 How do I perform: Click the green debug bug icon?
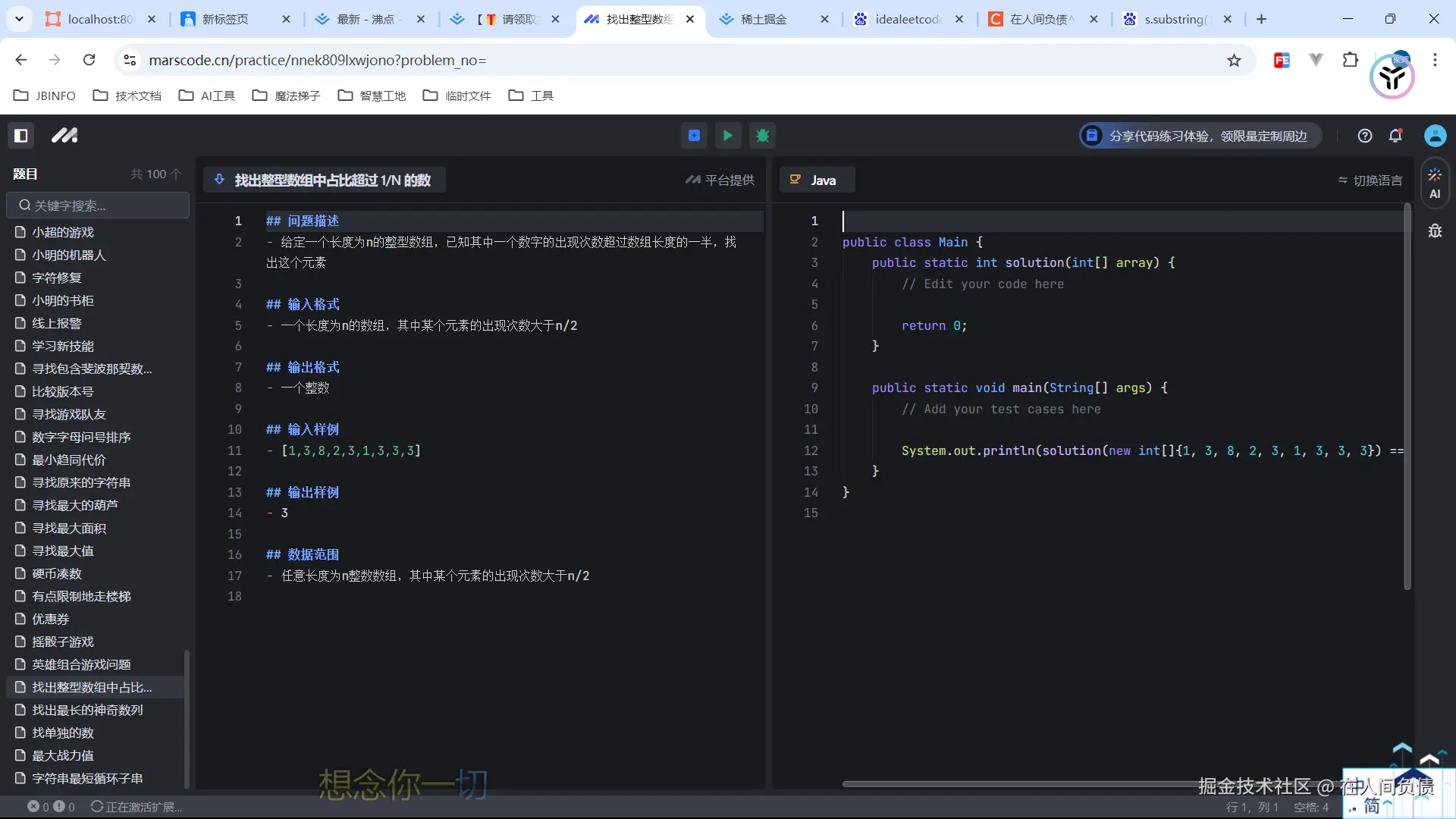(763, 136)
